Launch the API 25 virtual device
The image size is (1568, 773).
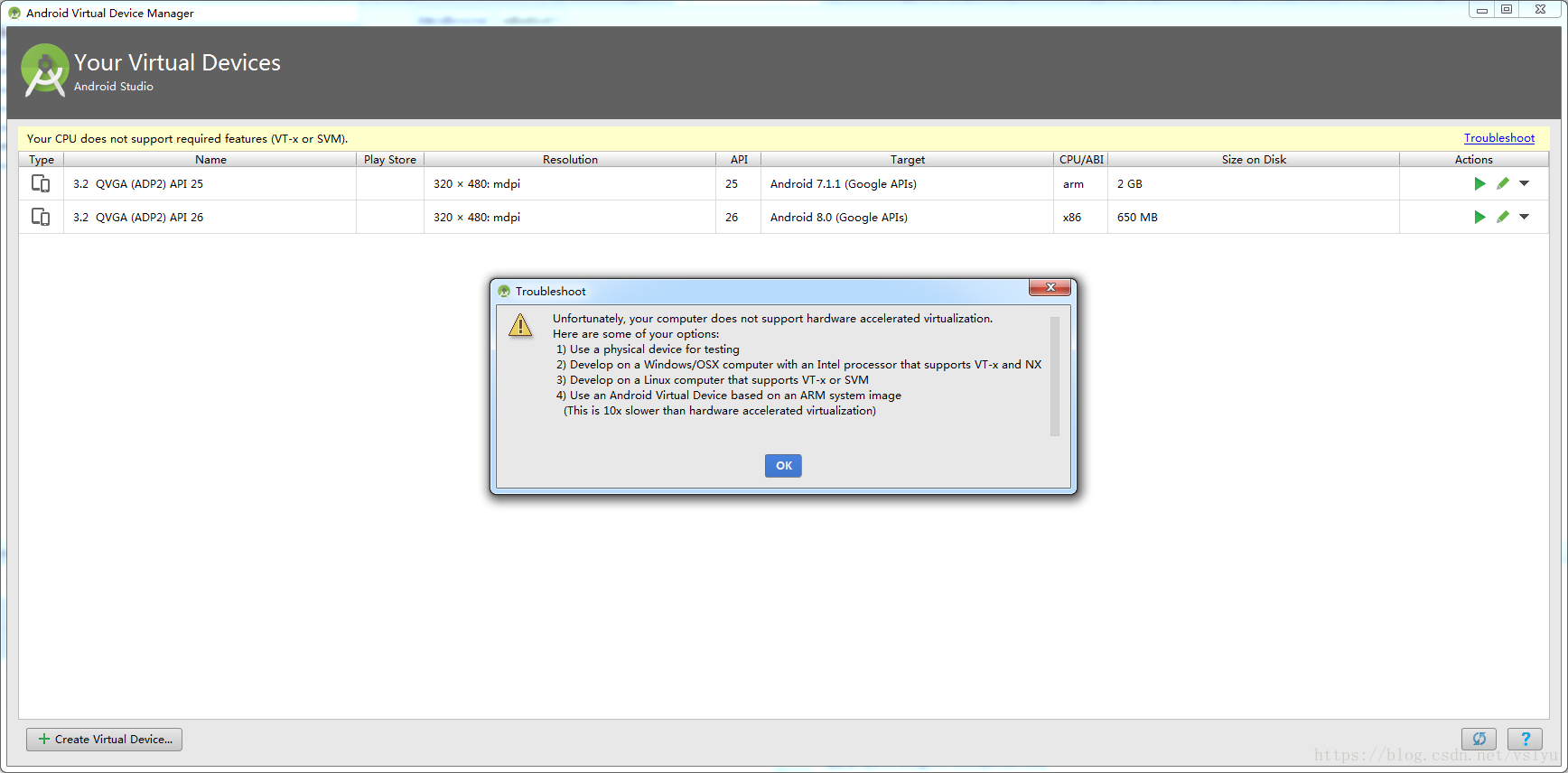click(1479, 183)
